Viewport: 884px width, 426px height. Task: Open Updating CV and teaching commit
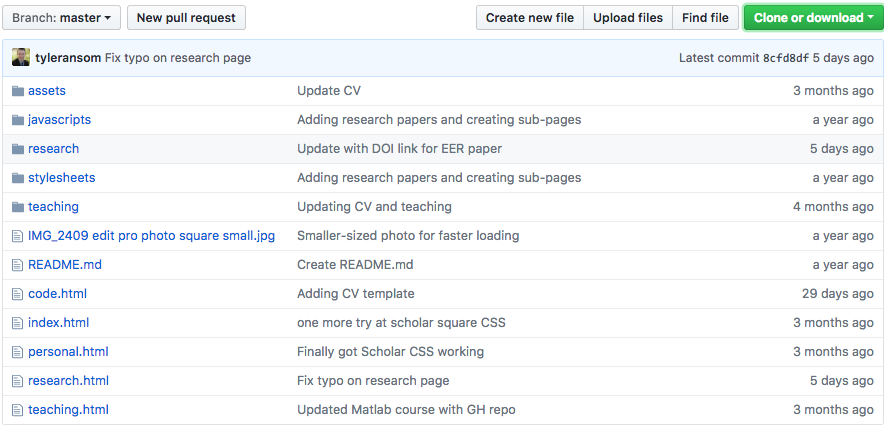(x=374, y=207)
